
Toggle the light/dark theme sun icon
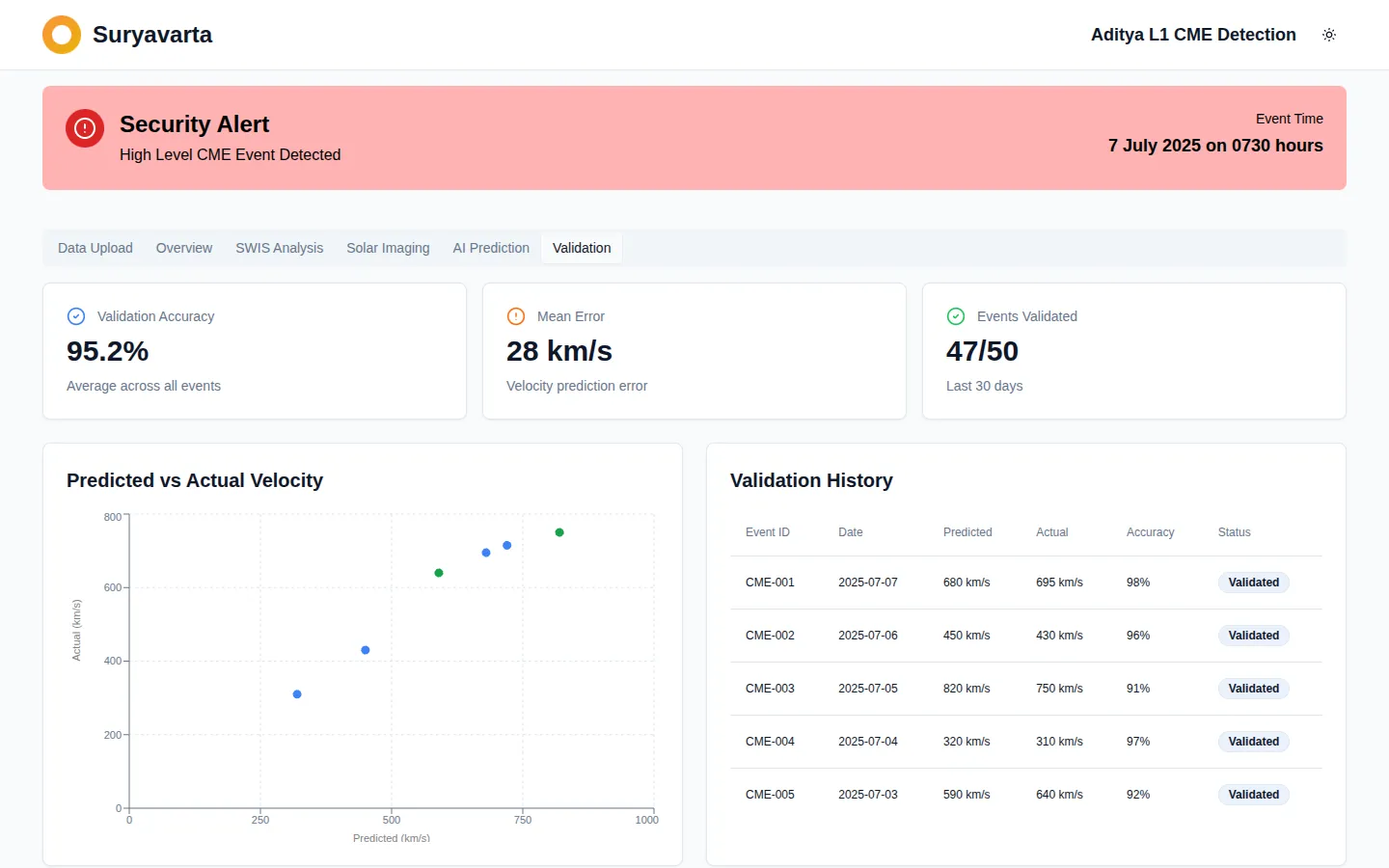pos(1329,35)
